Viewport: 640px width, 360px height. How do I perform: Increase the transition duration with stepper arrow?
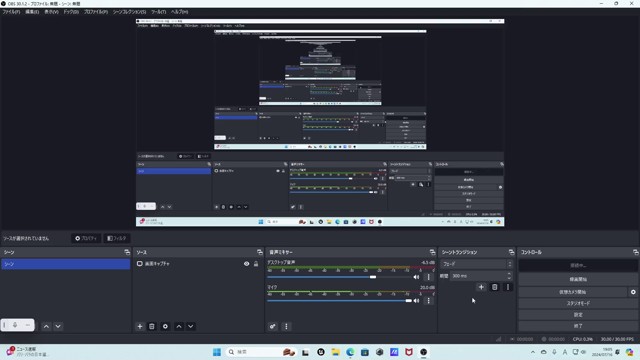(x=509, y=274)
